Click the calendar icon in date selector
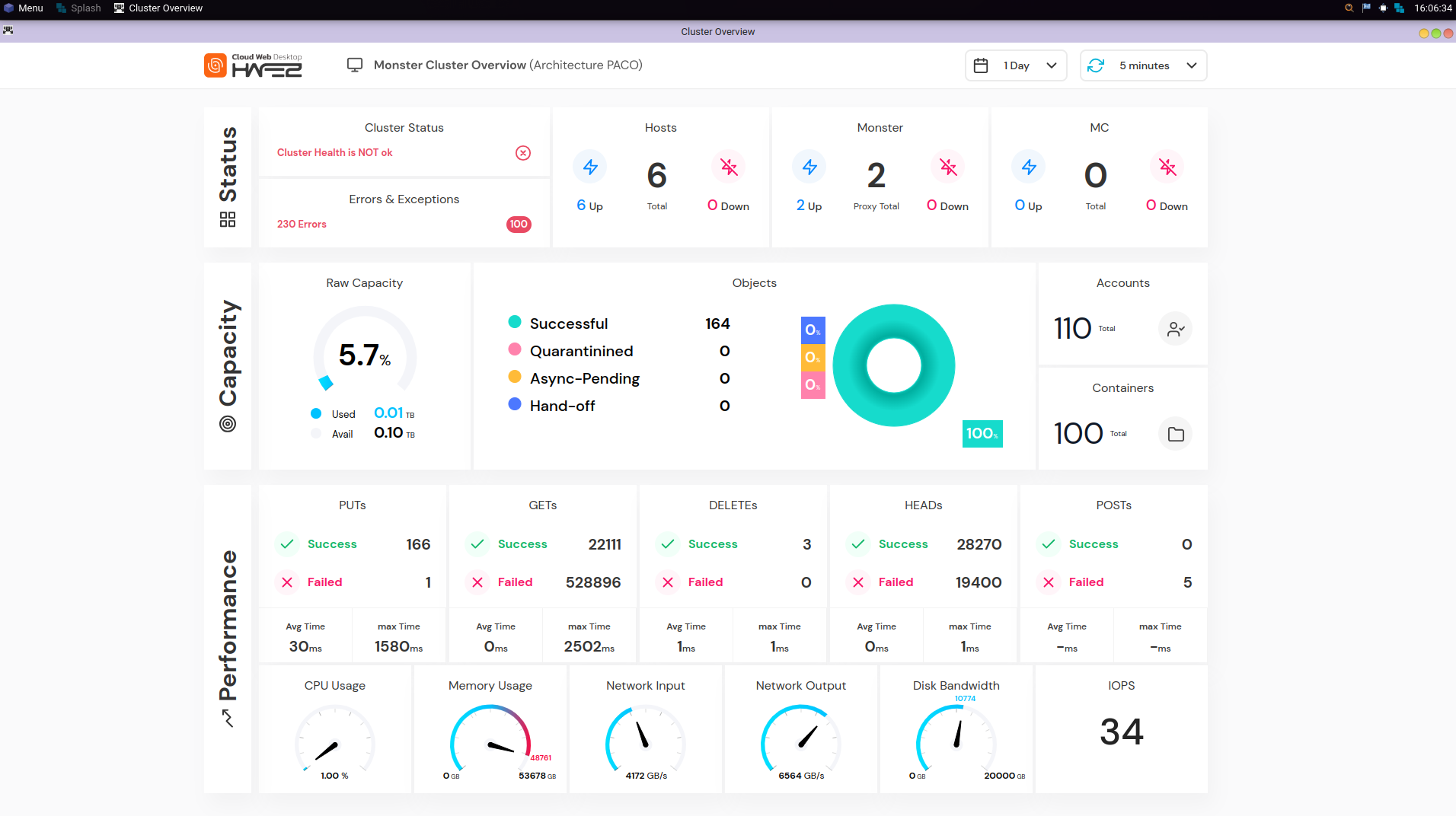This screenshot has height=816, width=1456. 981,65
